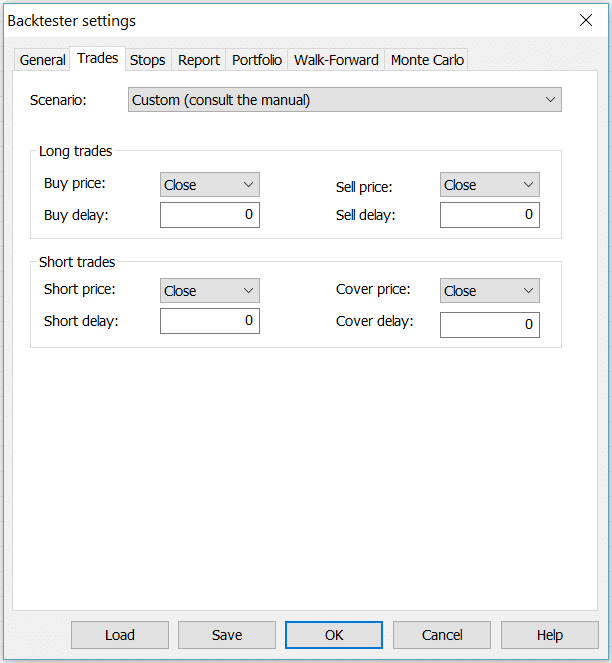Confirm settings with the OK button
This screenshot has height=663, width=612.
point(334,635)
